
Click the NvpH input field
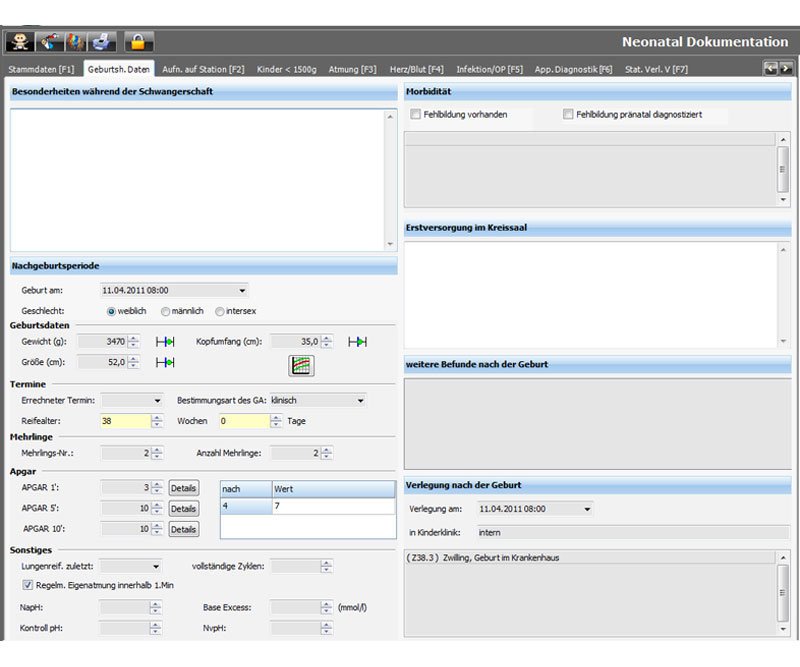[296, 628]
